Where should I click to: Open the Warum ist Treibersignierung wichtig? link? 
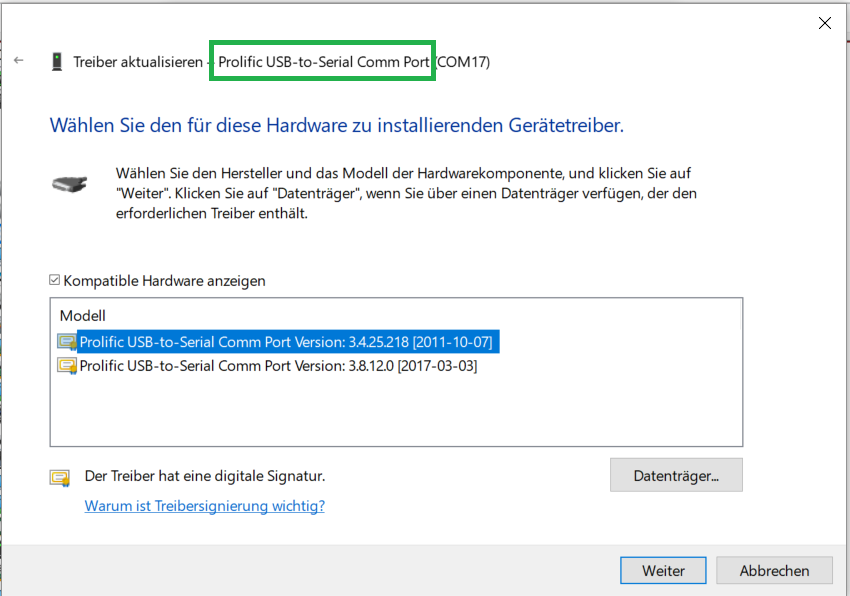click(x=204, y=505)
